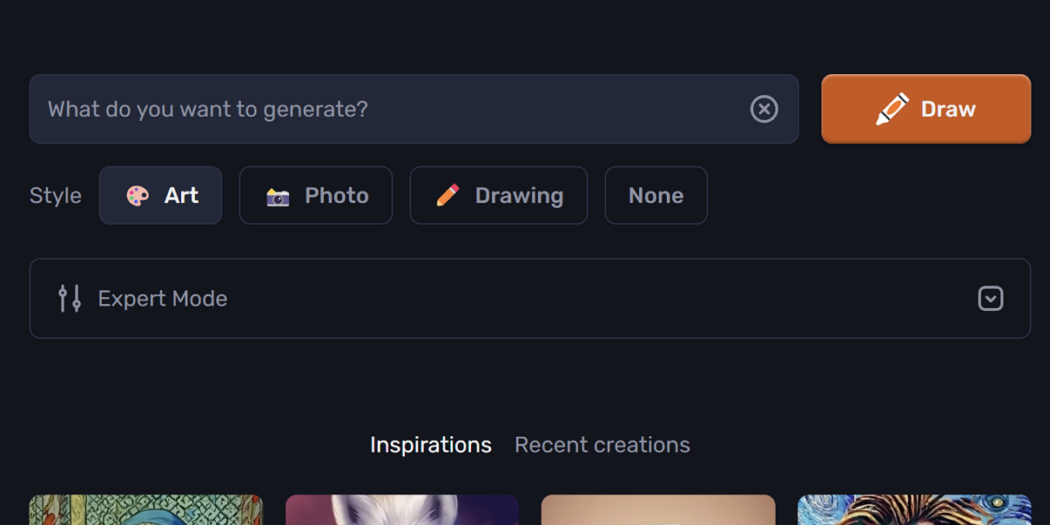Open the white fox inspiration thumbnail
This screenshot has height=525, width=1050.
click(x=402, y=510)
